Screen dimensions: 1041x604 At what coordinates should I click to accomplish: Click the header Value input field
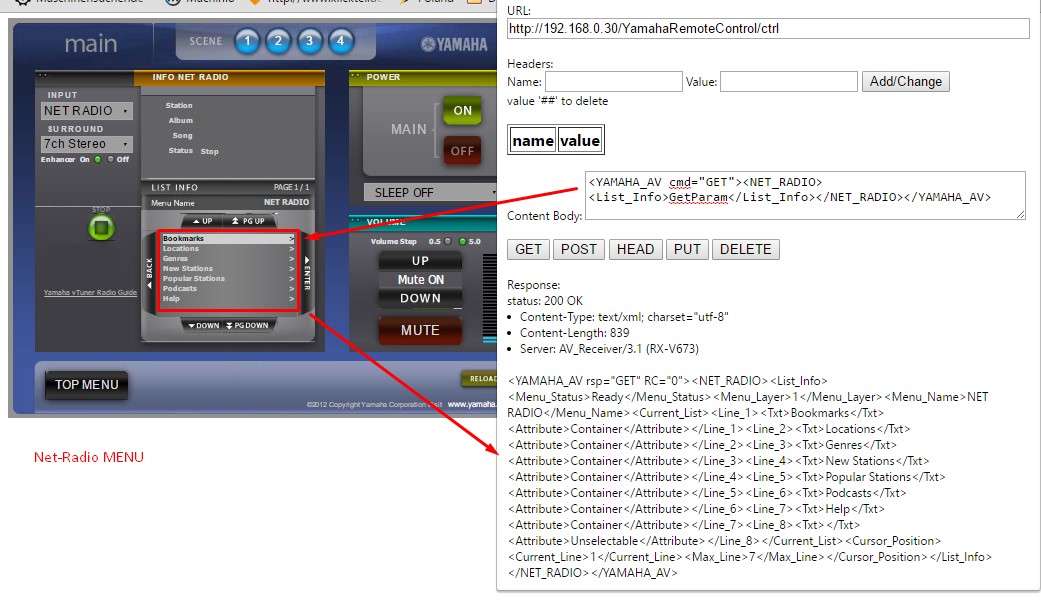(x=789, y=82)
